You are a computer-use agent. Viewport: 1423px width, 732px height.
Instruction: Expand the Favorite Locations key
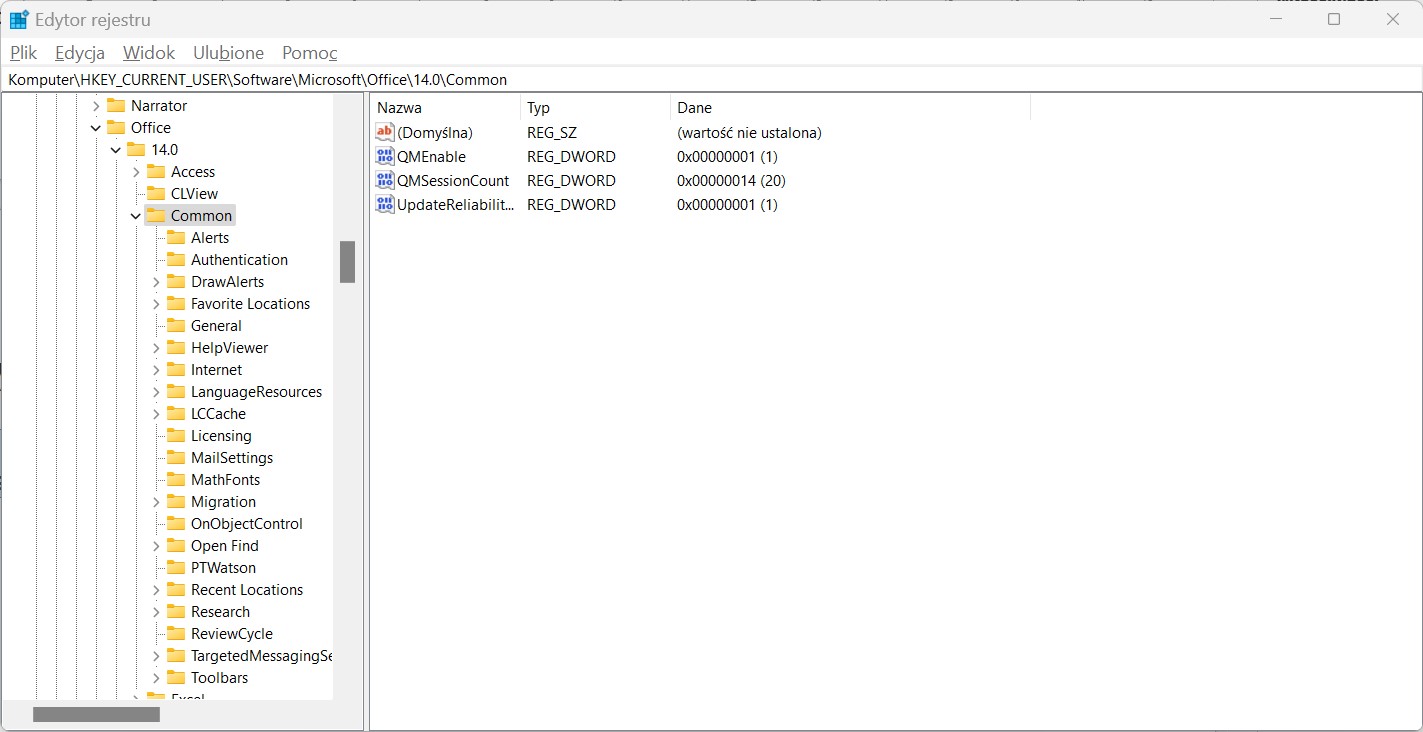coord(156,304)
